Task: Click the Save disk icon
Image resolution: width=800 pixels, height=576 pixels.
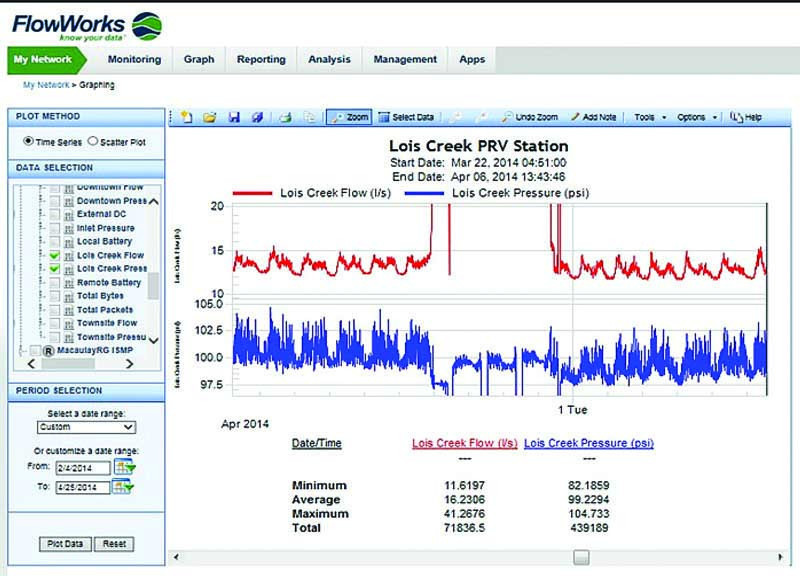Action: 234,117
